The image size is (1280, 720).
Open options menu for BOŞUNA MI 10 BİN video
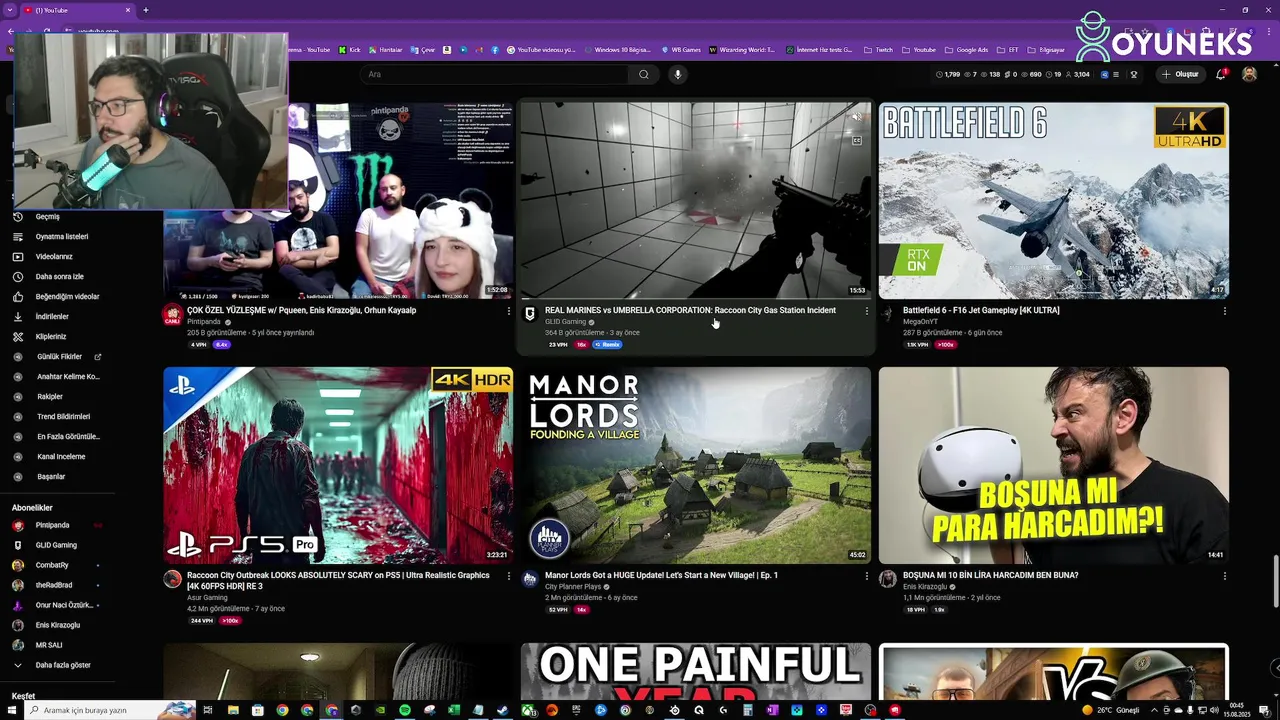(x=1224, y=576)
